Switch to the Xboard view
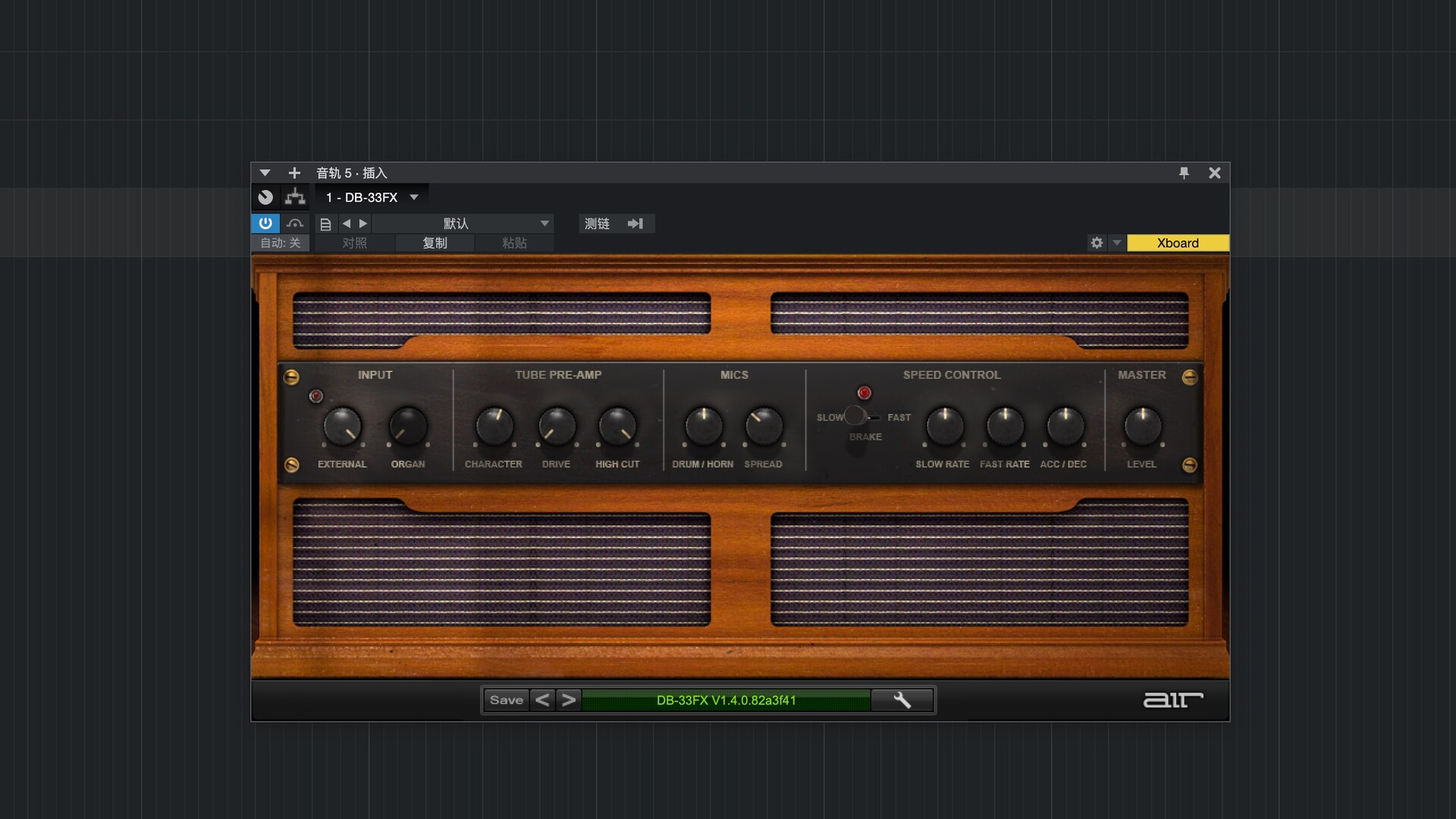1456x819 pixels. [x=1177, y=243]
